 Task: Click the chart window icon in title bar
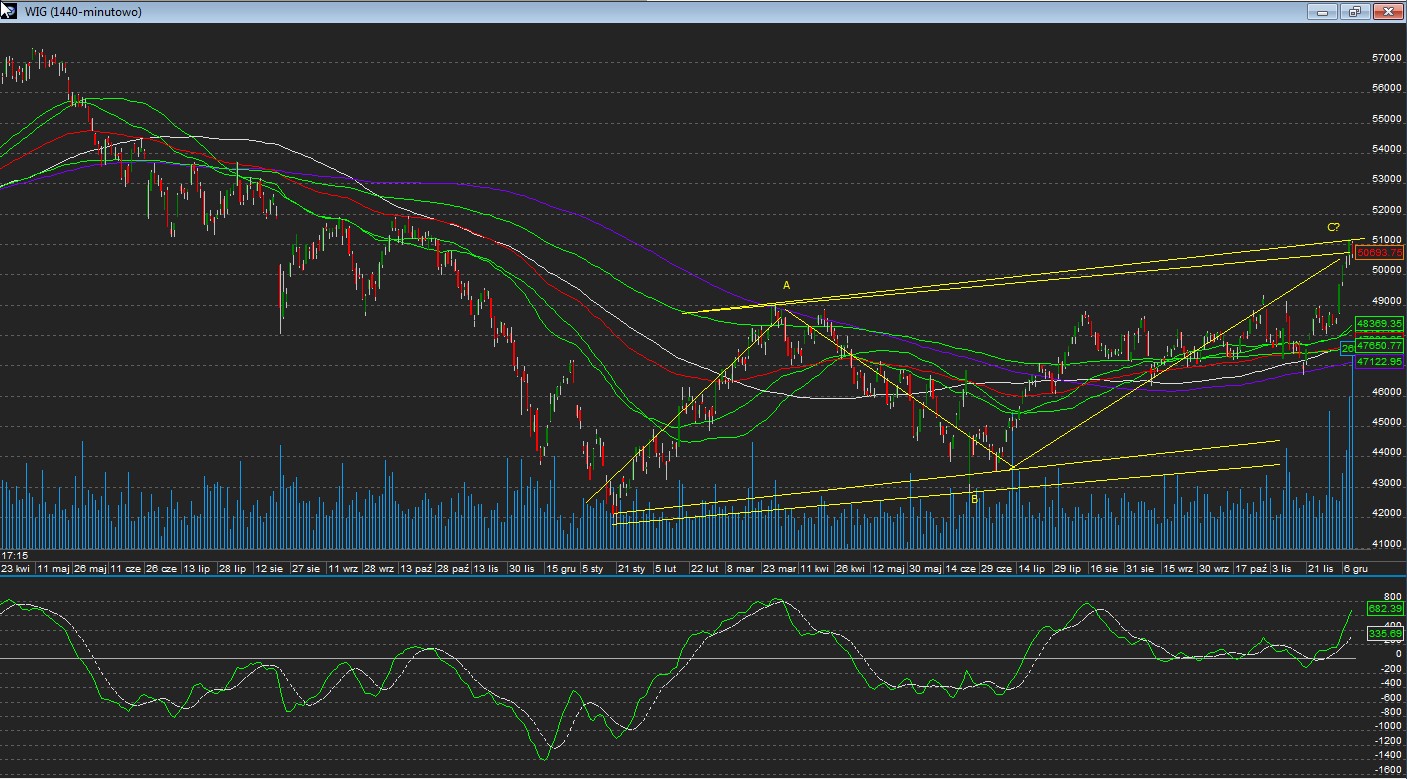tap(9, 11)
